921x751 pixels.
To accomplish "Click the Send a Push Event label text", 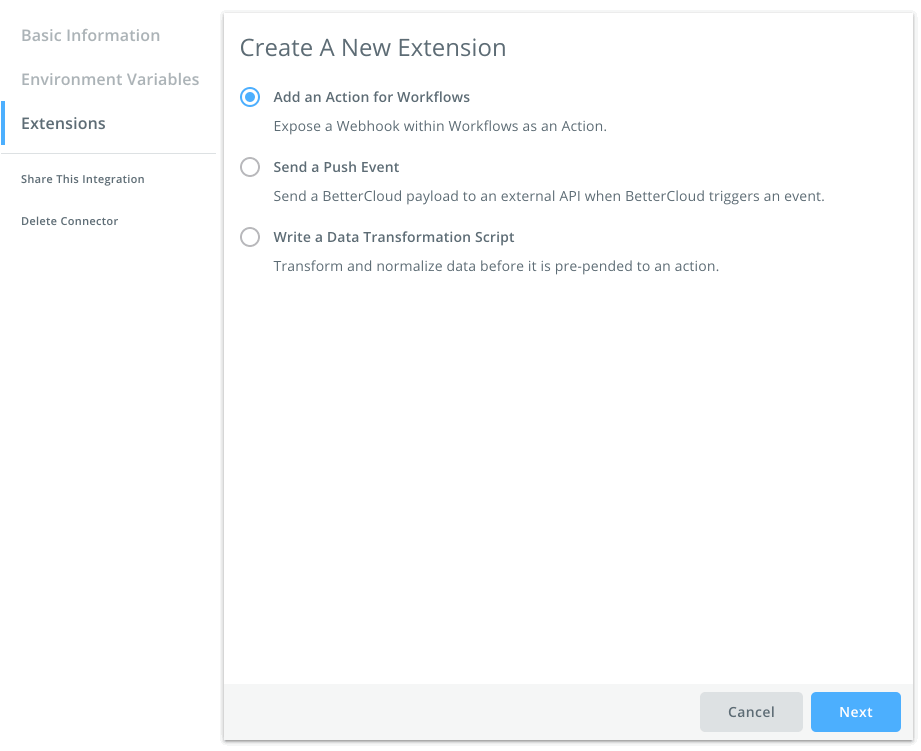I will (x=335, y=167).
